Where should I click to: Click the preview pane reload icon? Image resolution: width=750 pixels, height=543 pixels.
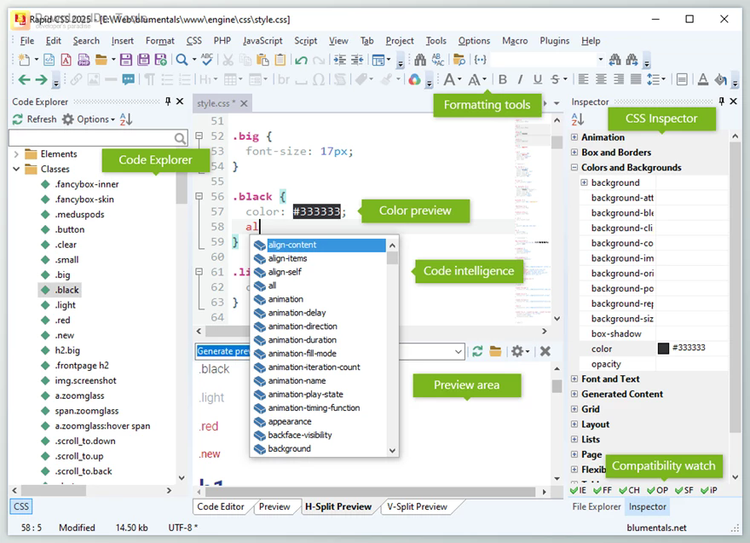click(x=477, y=352)
